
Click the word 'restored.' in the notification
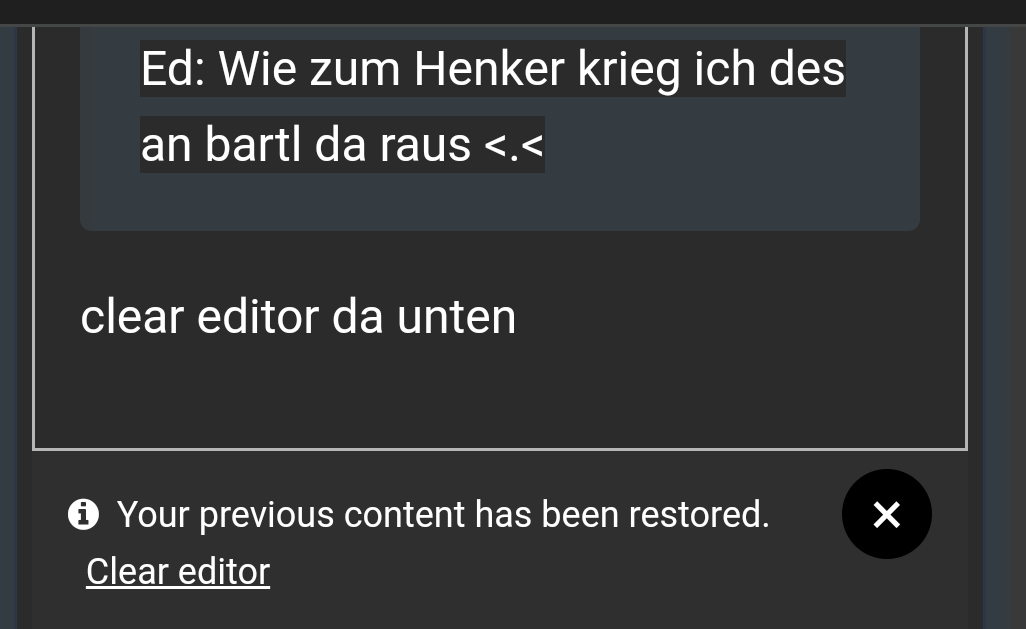[x=699, y=514]
